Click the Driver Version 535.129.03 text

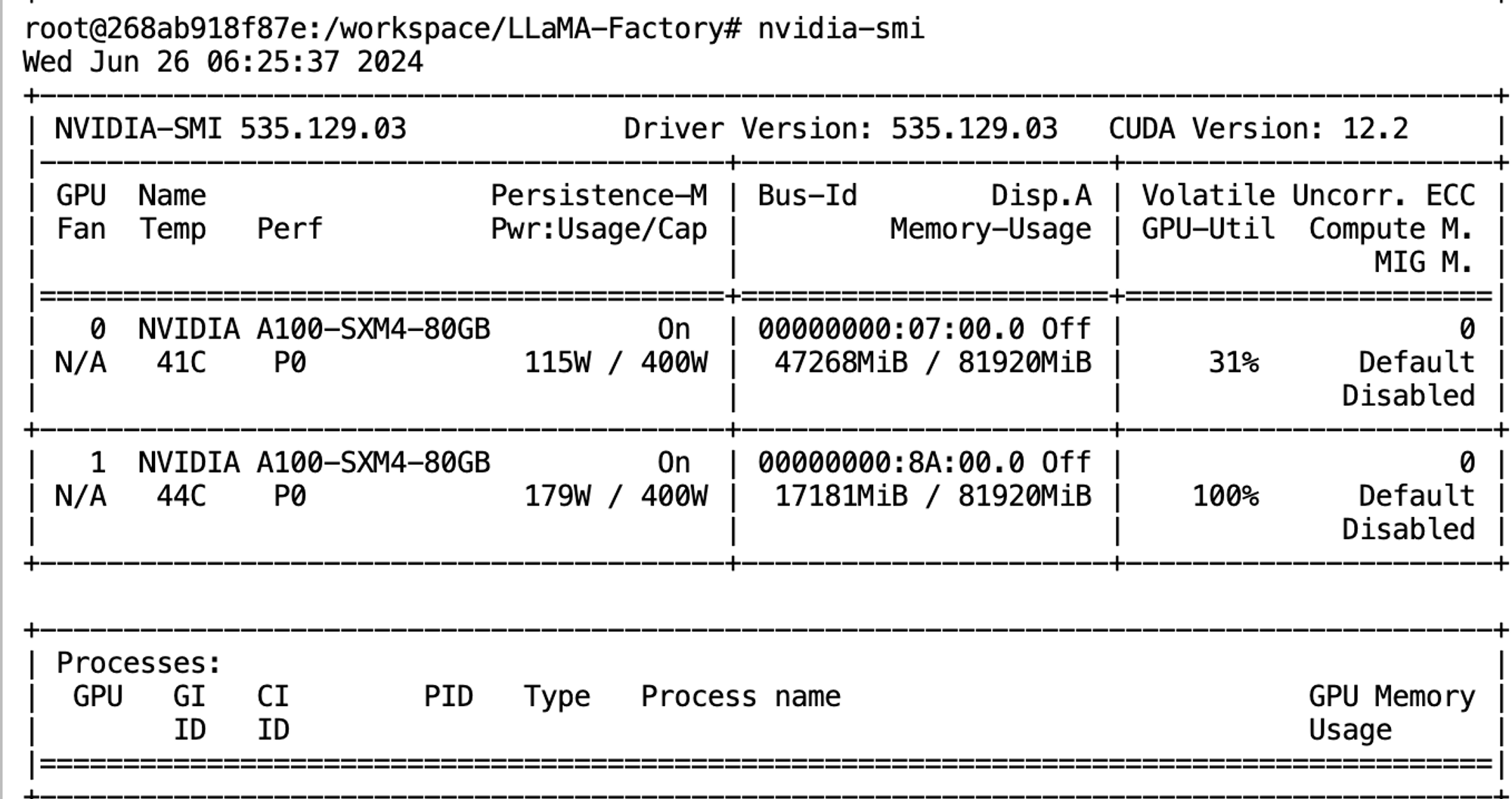point(840,129)
